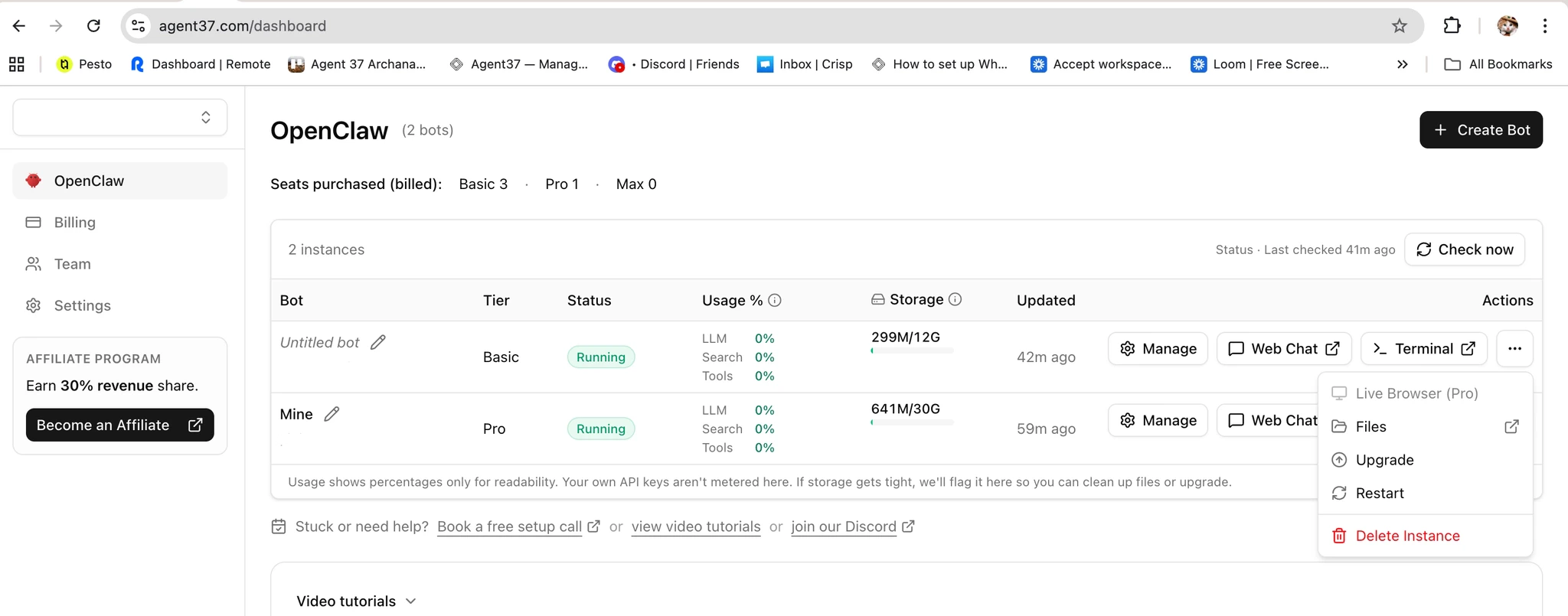Open Agent 37 Archana bookmark

[357, 64]
